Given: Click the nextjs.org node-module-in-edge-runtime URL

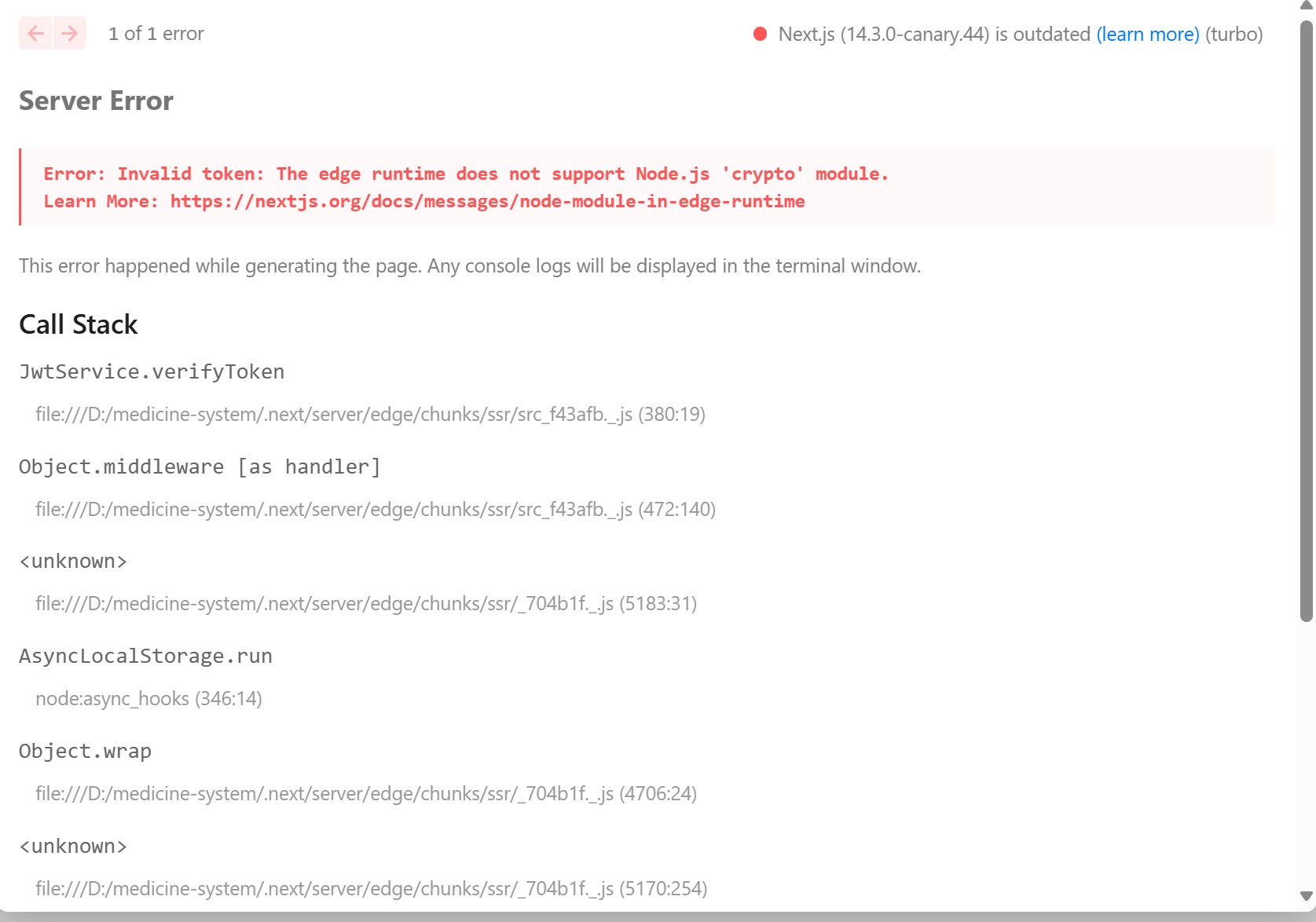Looking at the screenshot, I should click(x=487, y=201).
